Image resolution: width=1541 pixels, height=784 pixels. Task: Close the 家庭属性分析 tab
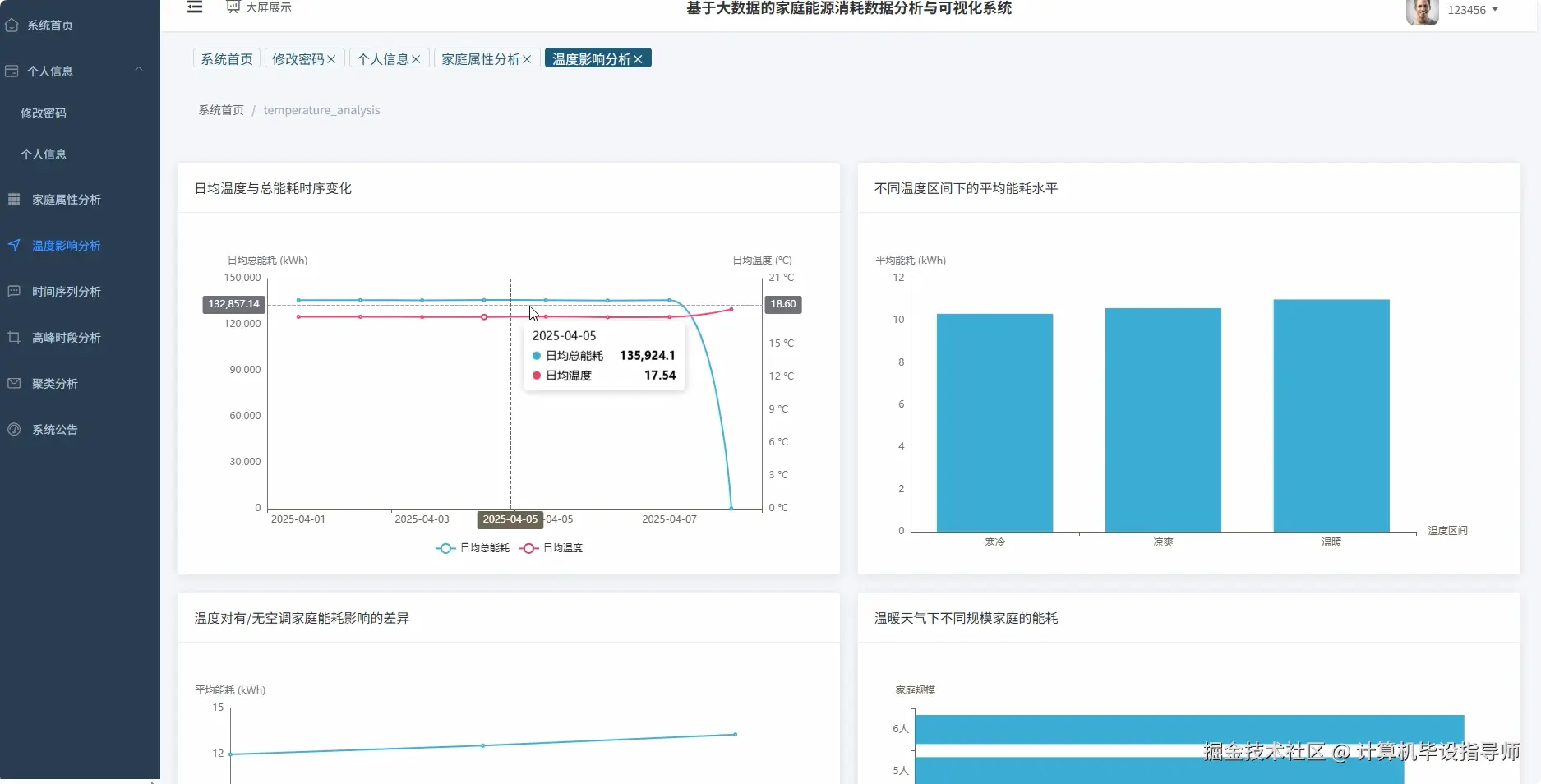527,59
